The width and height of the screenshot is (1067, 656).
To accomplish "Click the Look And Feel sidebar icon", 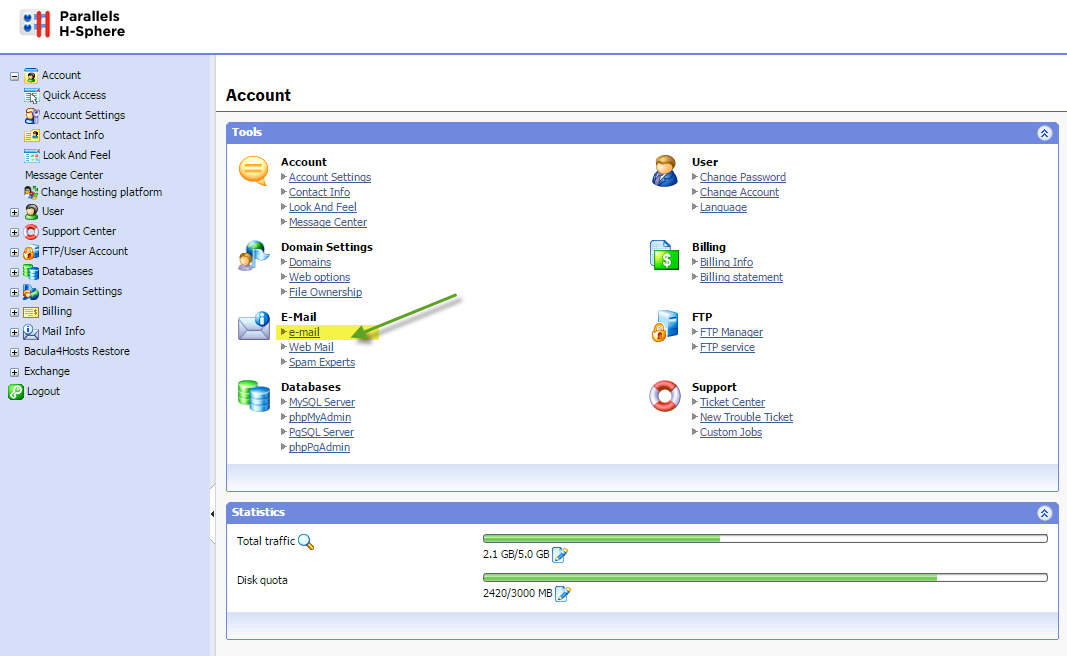I will point(31,155).
